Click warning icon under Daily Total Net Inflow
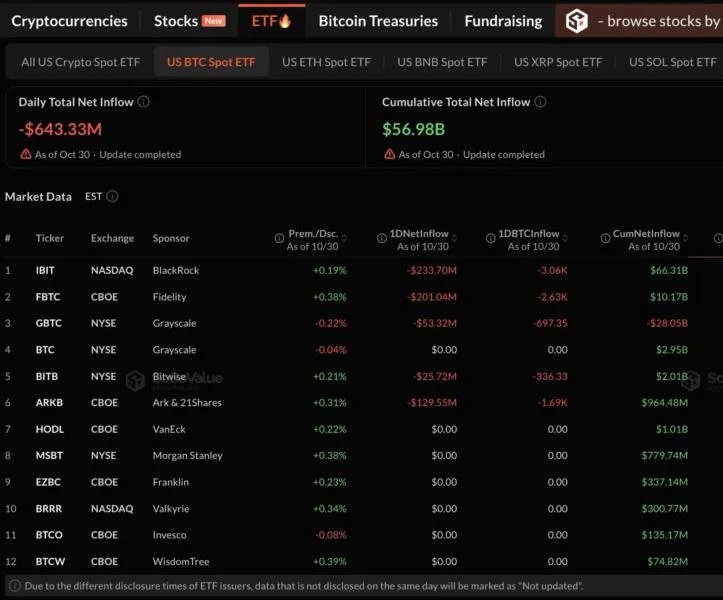The image size is (723, 600). click(x=26, y=154)
